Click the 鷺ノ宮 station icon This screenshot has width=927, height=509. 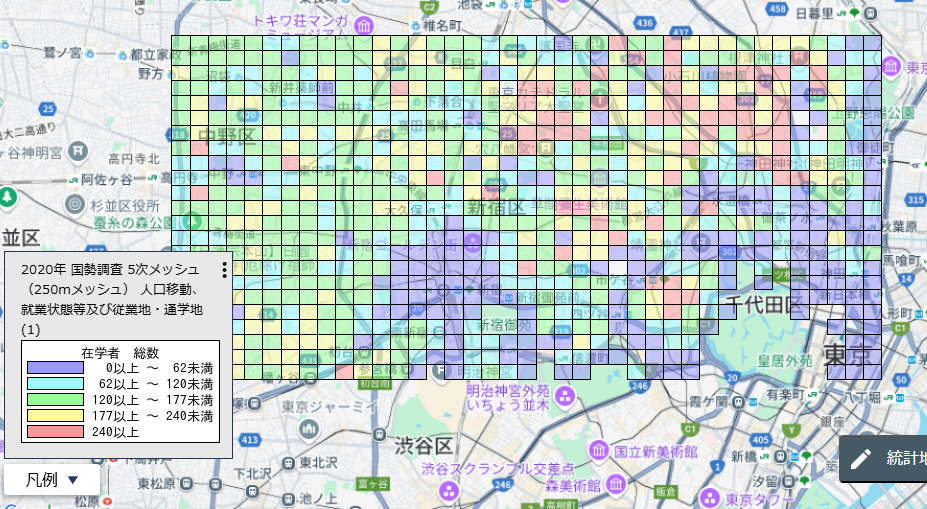89,54
